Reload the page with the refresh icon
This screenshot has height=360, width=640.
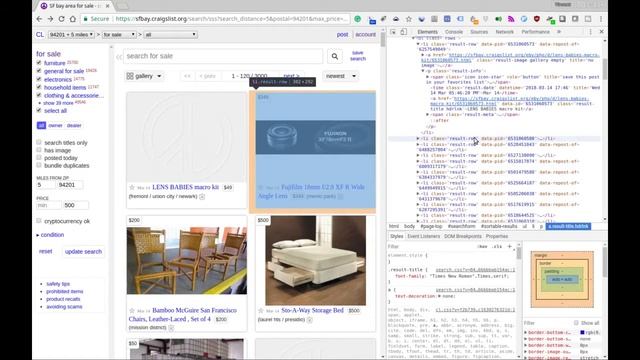pyautogui.click(x=61, y=19)
